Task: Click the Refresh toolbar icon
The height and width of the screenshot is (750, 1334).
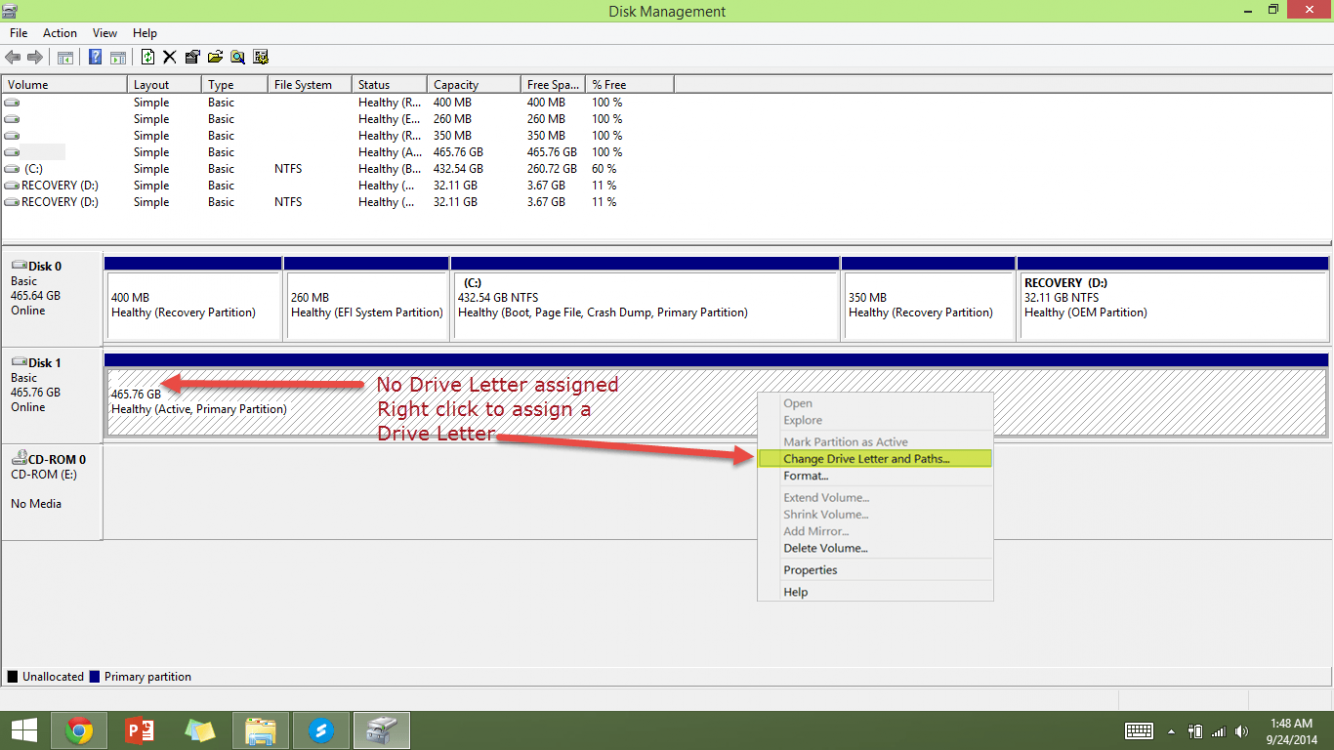Action: [x=148, y=57]
